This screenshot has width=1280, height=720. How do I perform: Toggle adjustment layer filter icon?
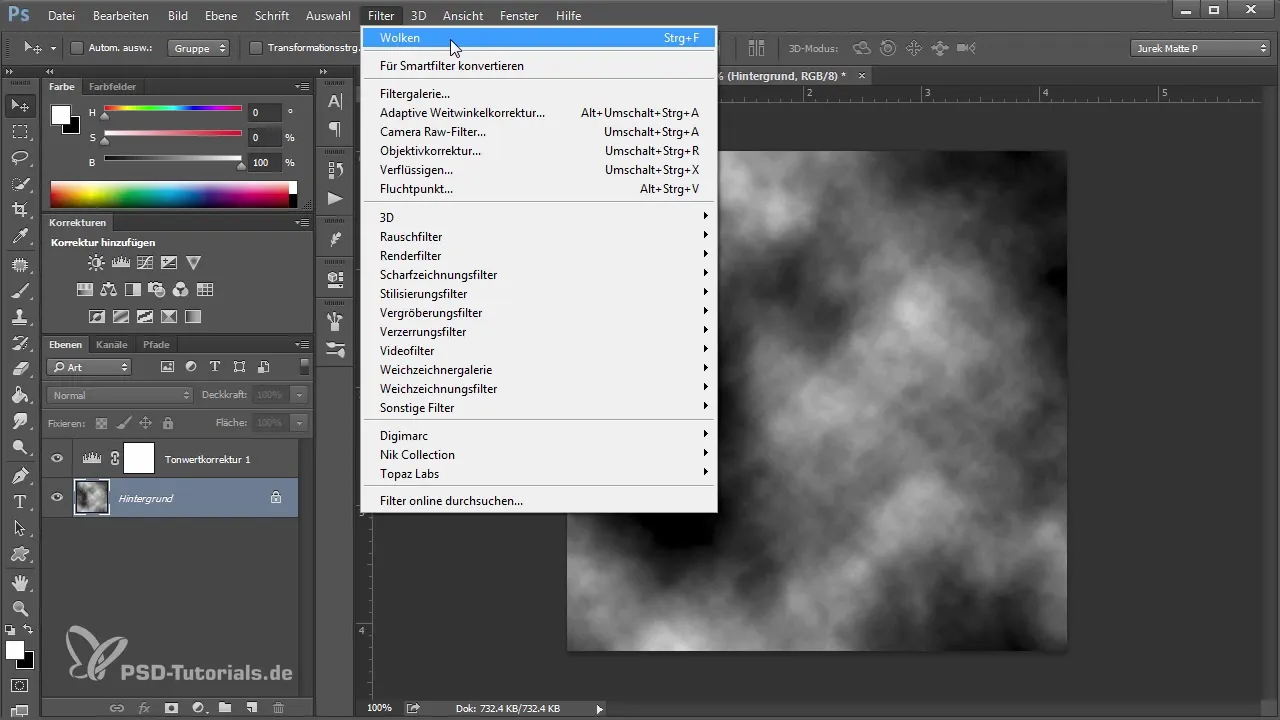191,367
